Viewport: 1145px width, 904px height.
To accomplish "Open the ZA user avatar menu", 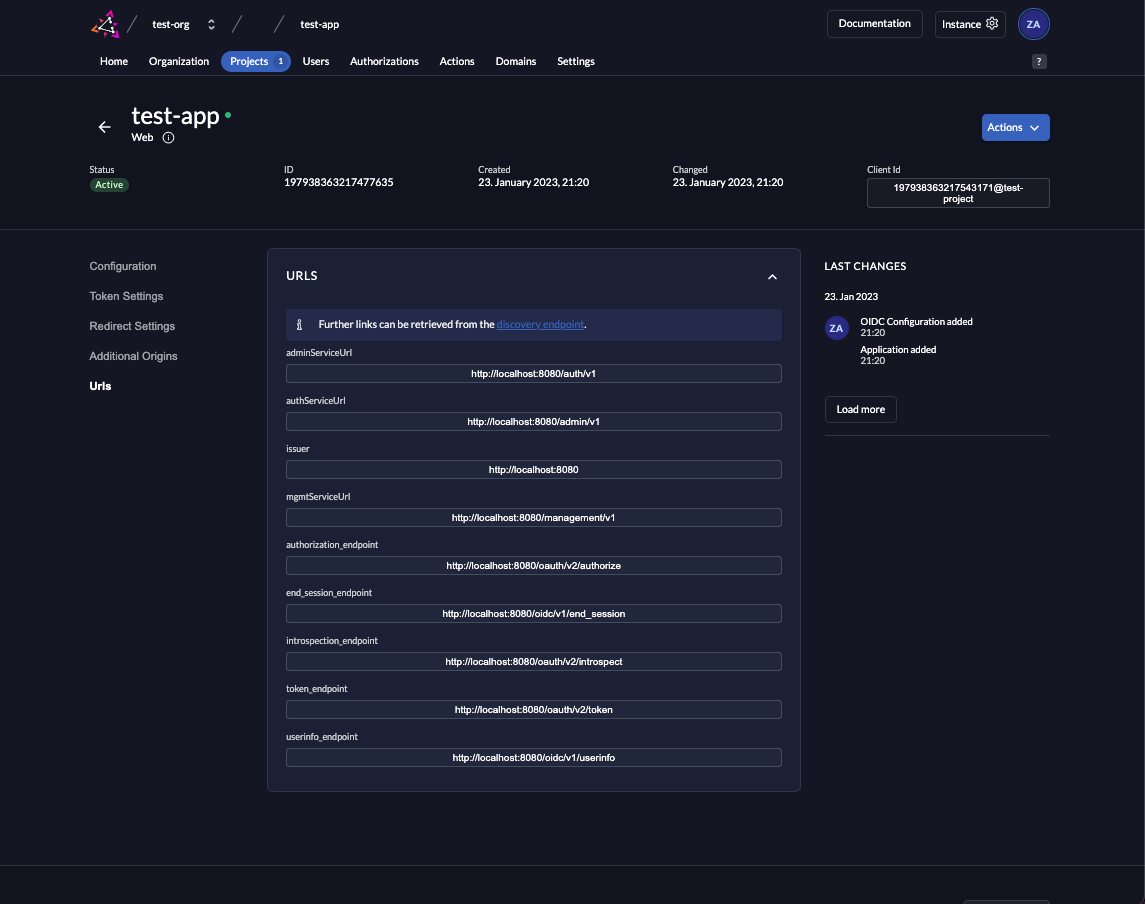I will [x=1033, y=24].
